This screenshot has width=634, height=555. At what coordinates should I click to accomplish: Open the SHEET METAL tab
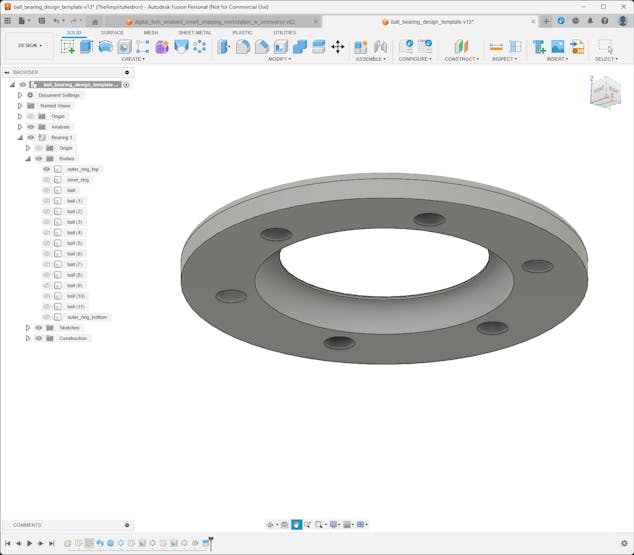click(194, 32)
